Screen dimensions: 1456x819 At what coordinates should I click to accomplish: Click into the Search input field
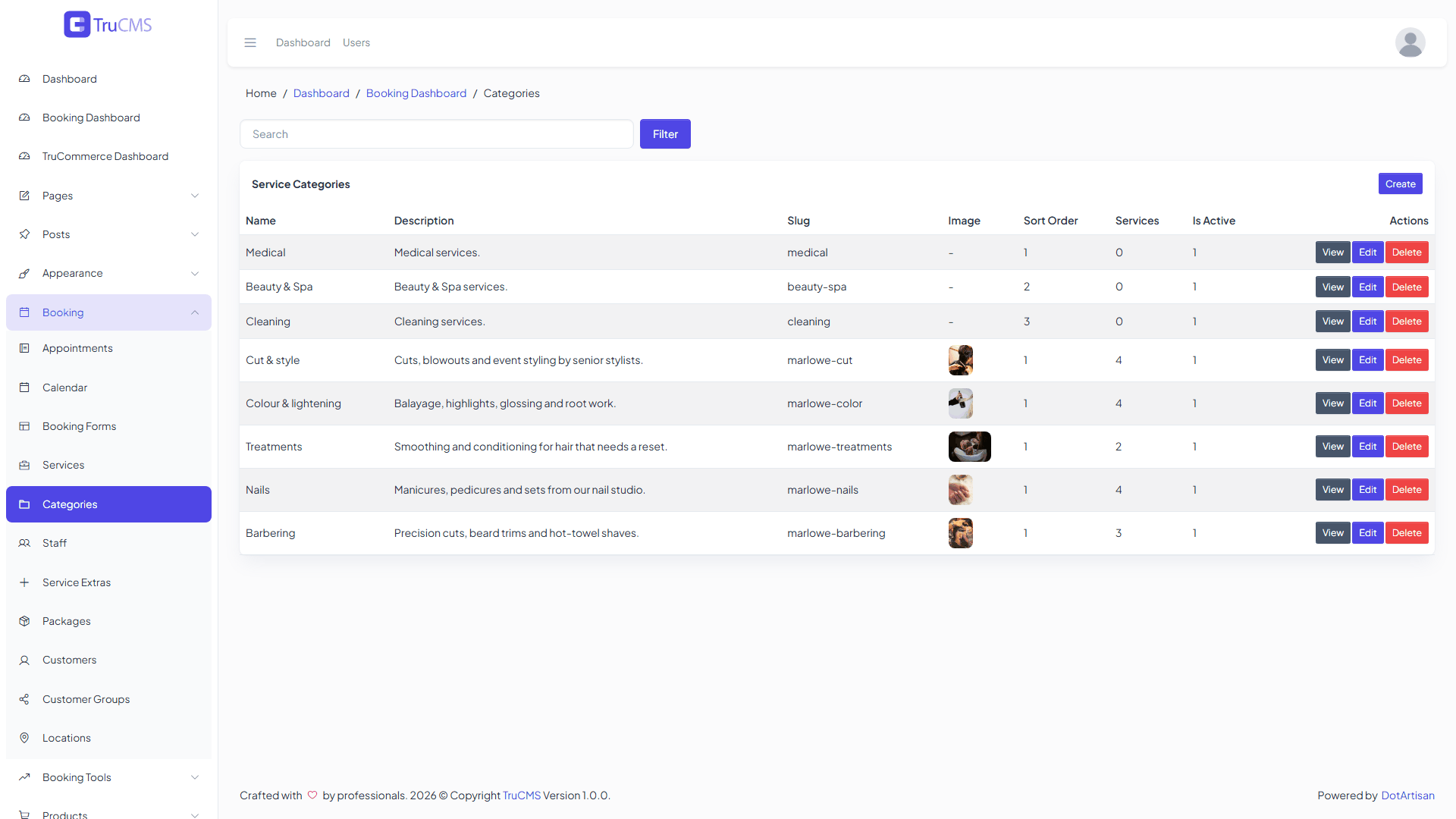pos(437,134)
